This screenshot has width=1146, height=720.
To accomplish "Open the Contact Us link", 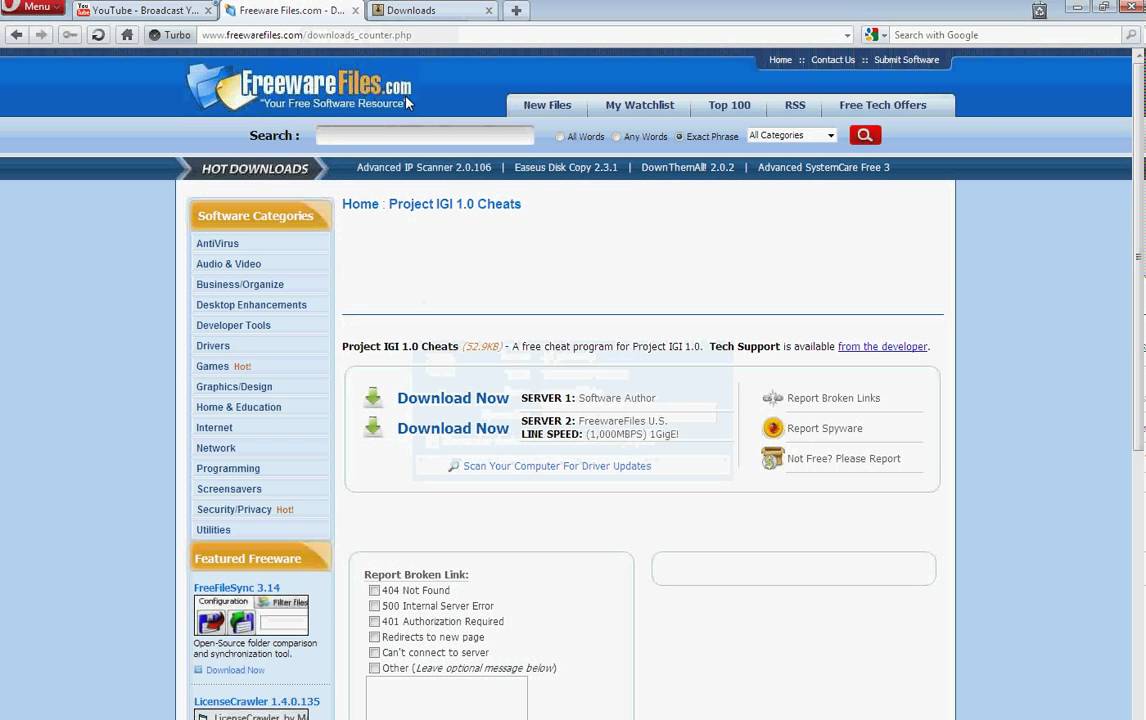I will 832,60.
